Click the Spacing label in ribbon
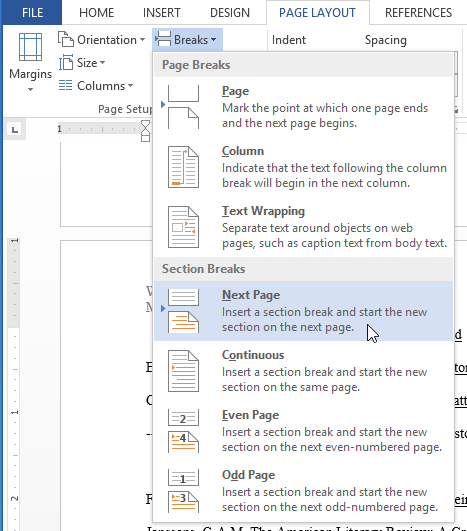The image size is (467, 531). click(x=386, y=40)
